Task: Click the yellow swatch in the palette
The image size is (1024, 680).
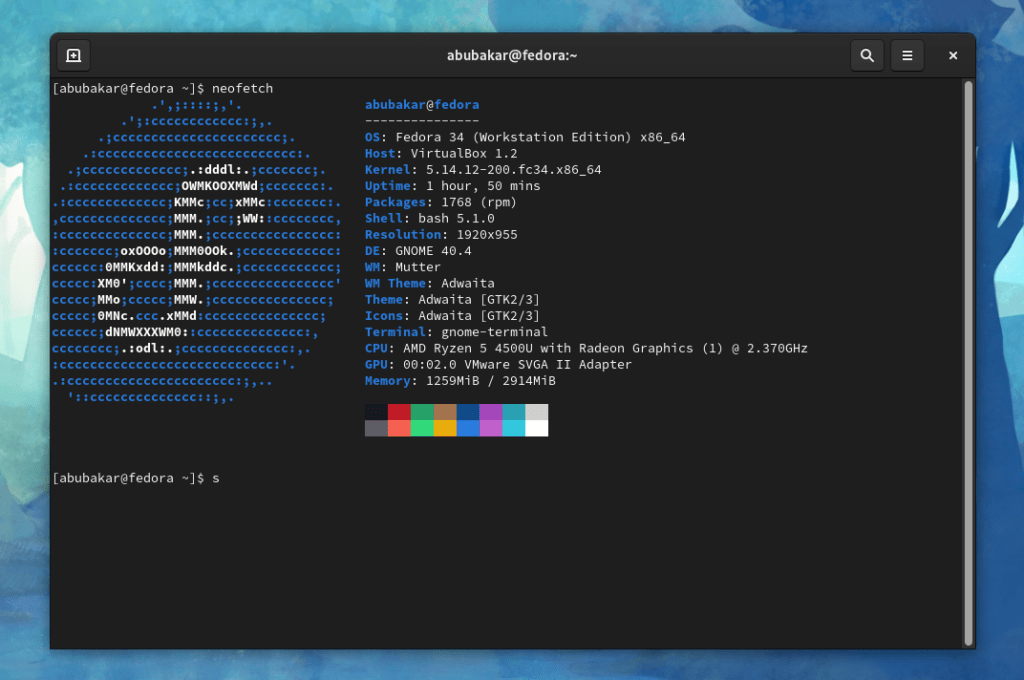Action: [445, 429]
